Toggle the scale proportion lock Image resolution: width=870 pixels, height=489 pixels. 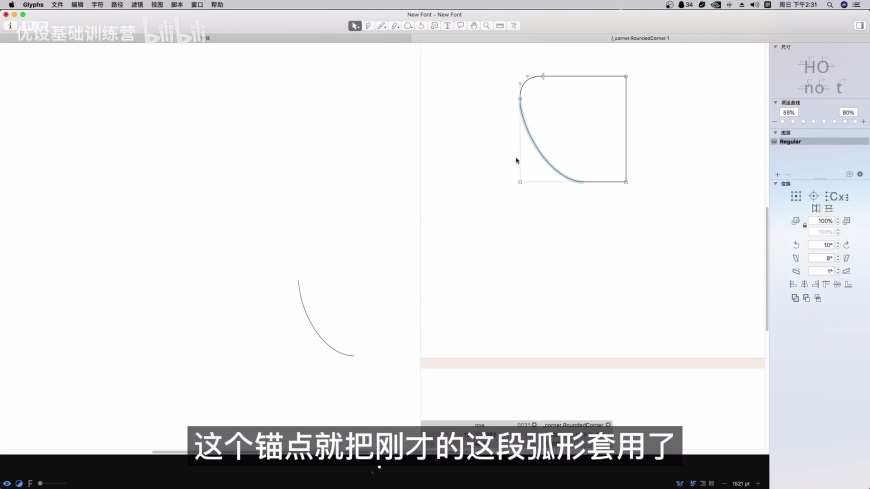tap(805, 225)
